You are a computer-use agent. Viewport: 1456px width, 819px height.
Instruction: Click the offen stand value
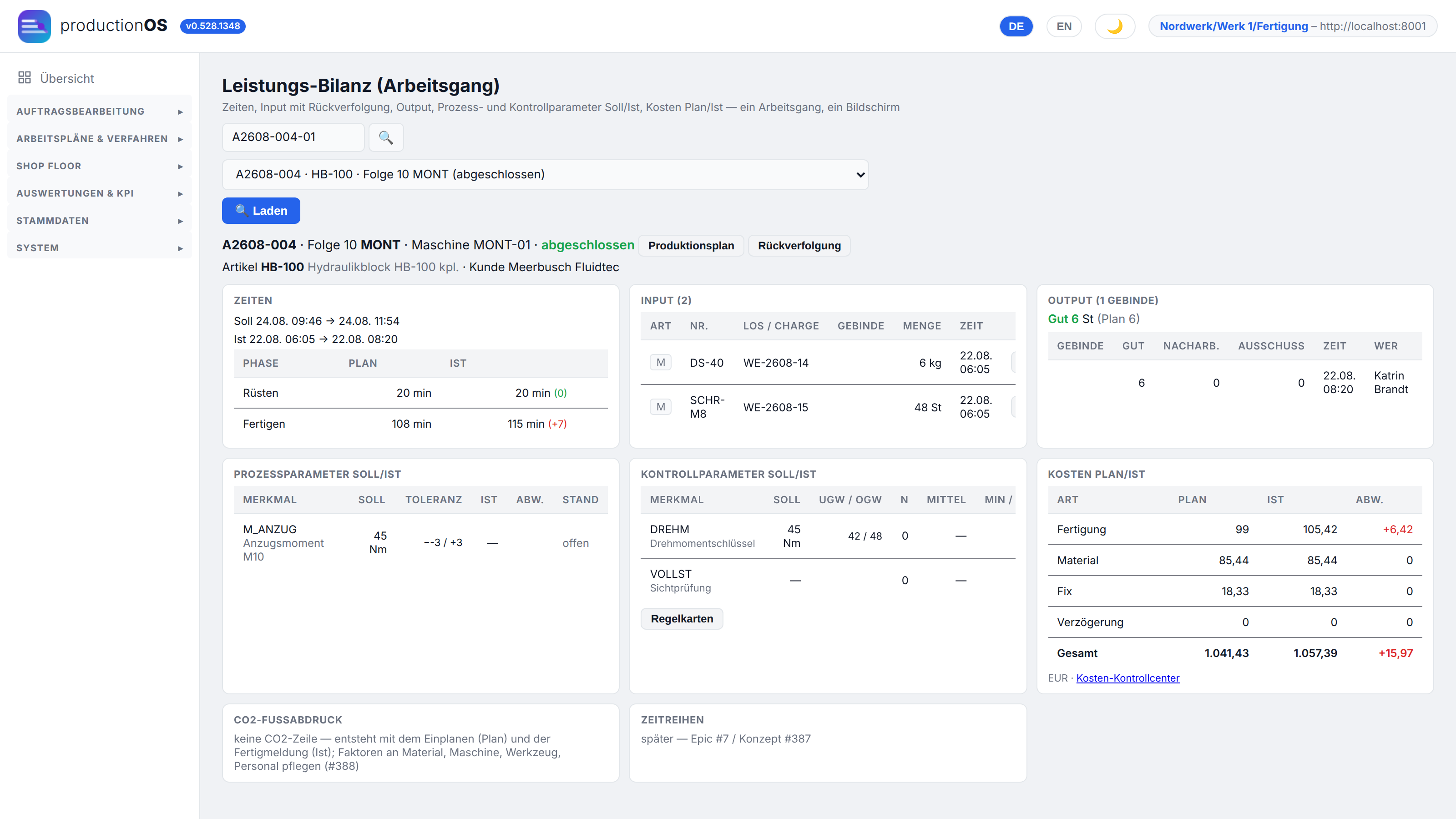576,543
